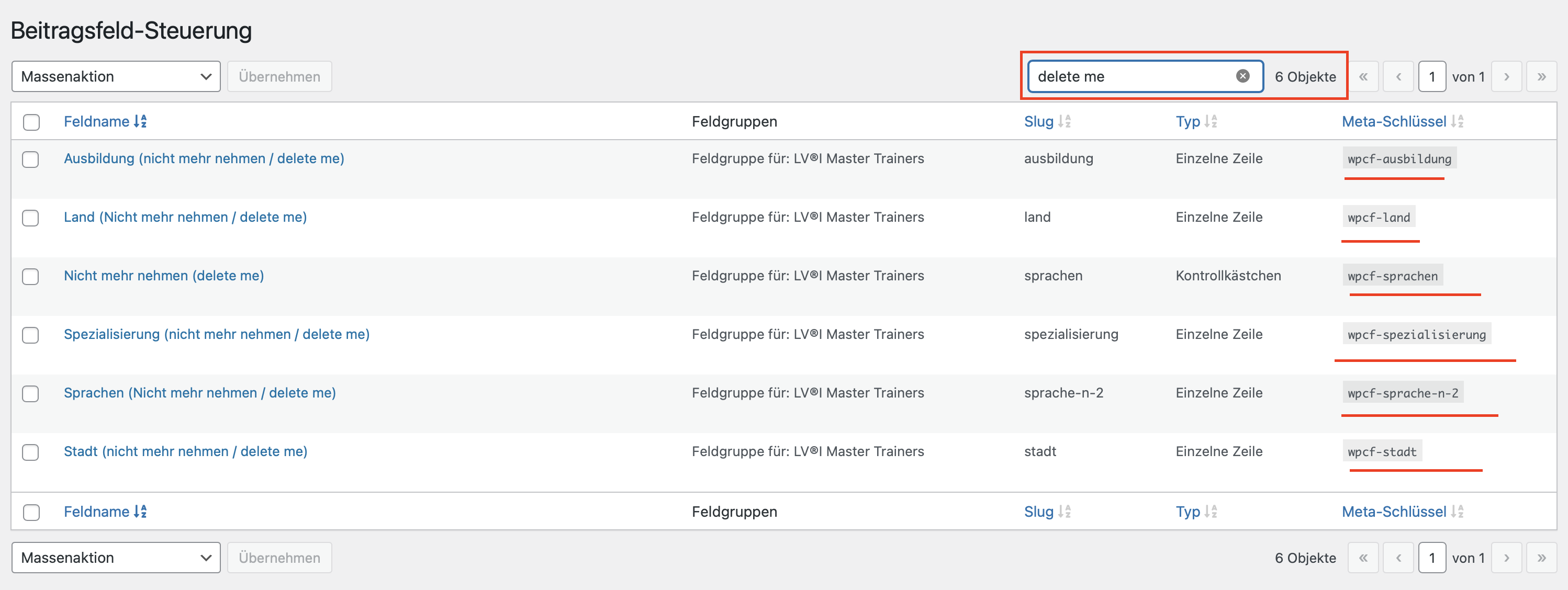Click the 'Kontrollkästchen' type cell
Viewport: 1568px width, 590px height.
point(1228,276)
